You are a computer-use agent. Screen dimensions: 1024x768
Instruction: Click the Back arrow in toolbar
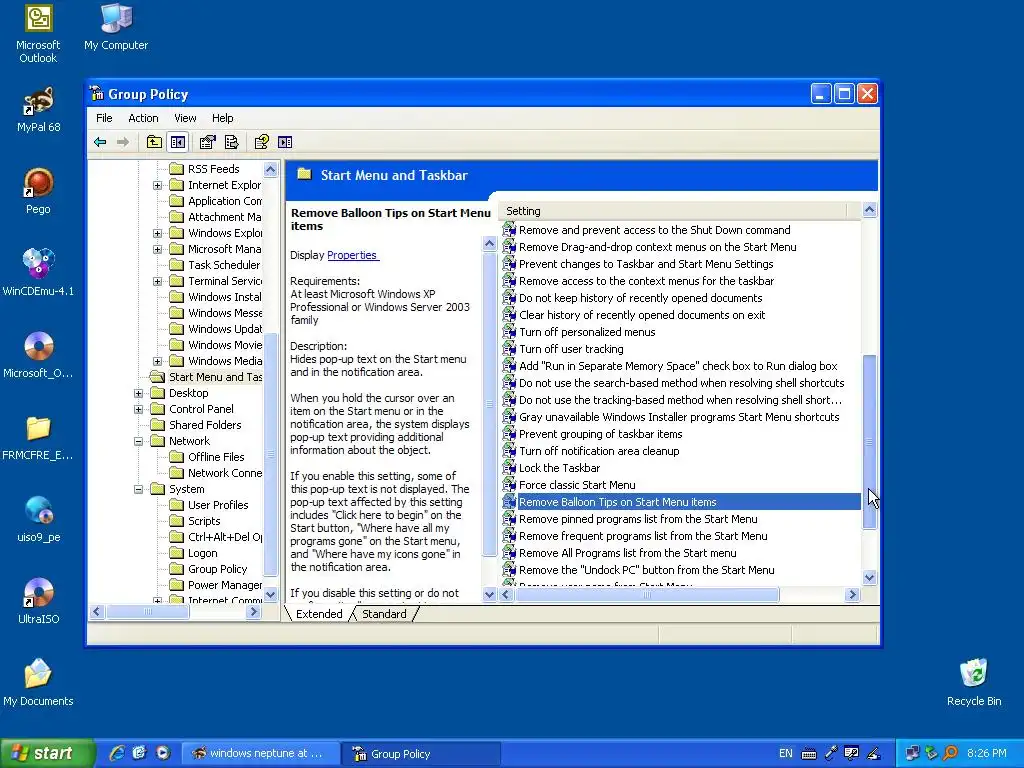[x=100, y=142]
